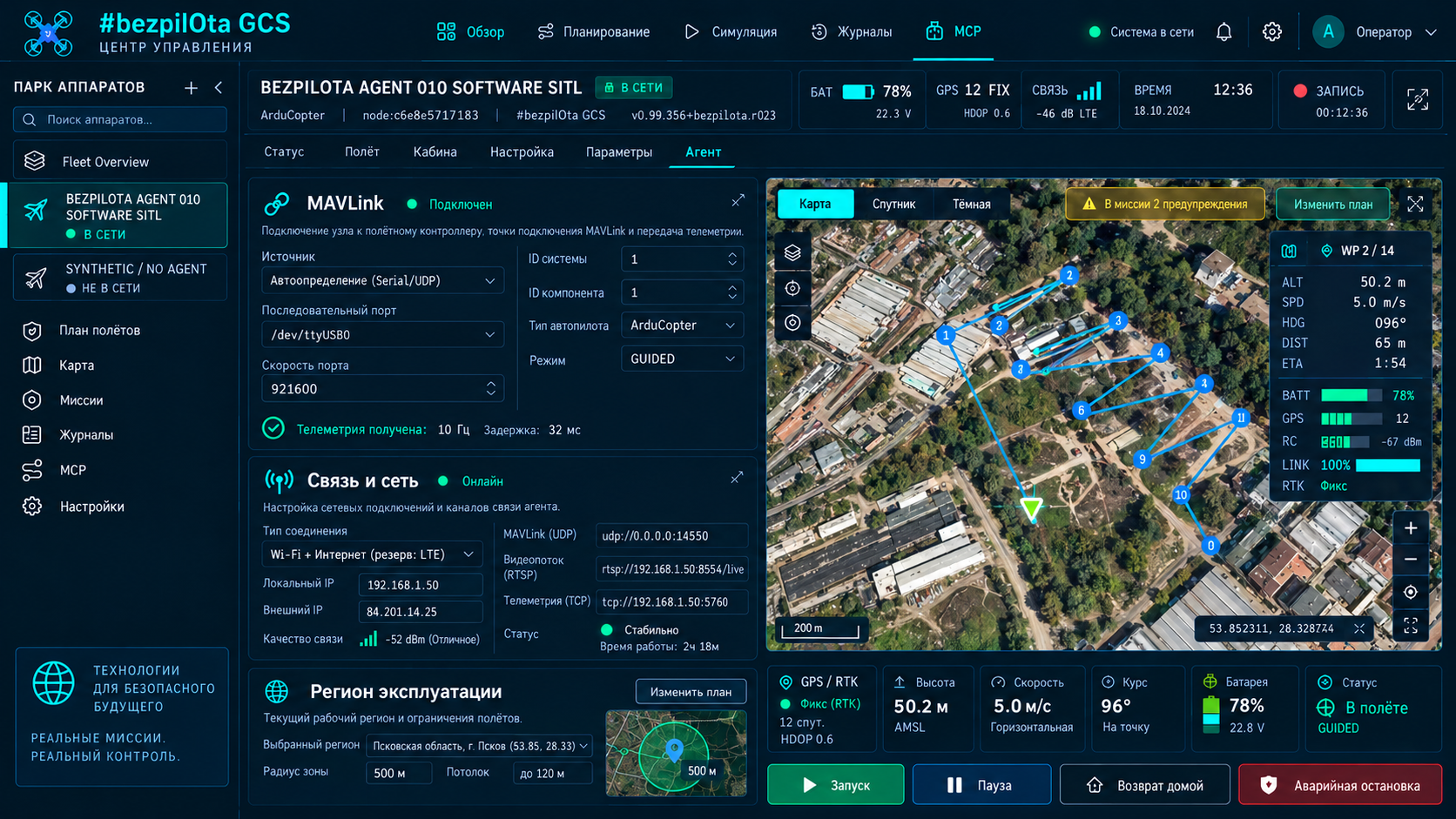
Task: Zoom out on the map
Action: pos(1411,560)
